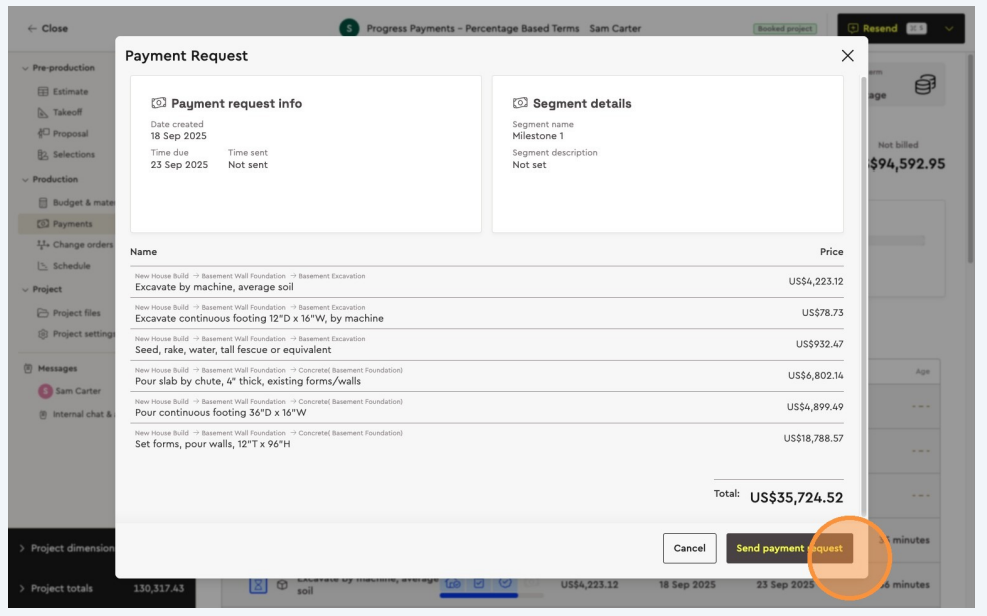Click the coin stack icon at top right
Screen dimensions: 987x616
pyautogui.click(x=924, y=89)
